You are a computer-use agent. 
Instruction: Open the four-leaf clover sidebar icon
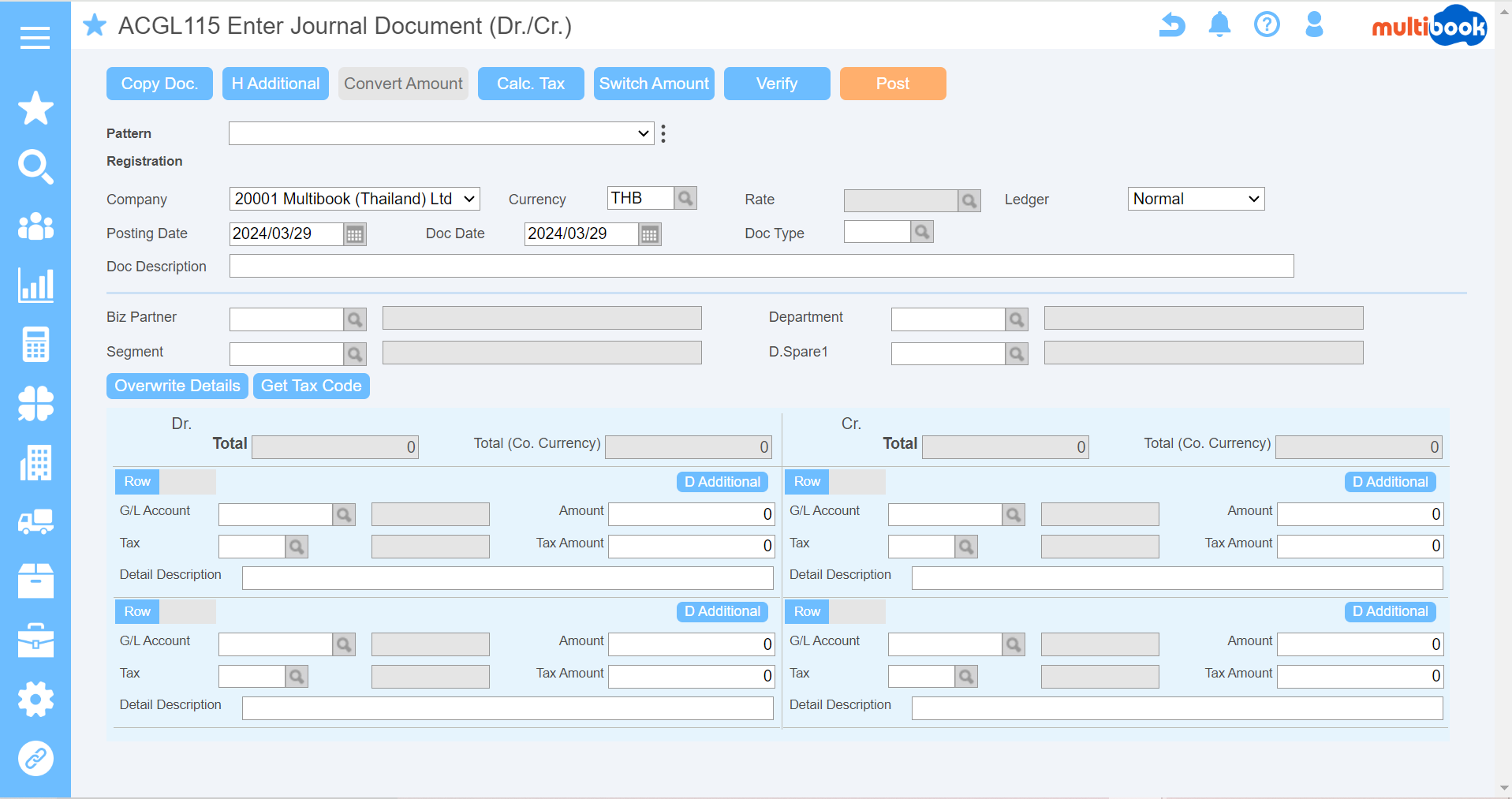[35, 403]
